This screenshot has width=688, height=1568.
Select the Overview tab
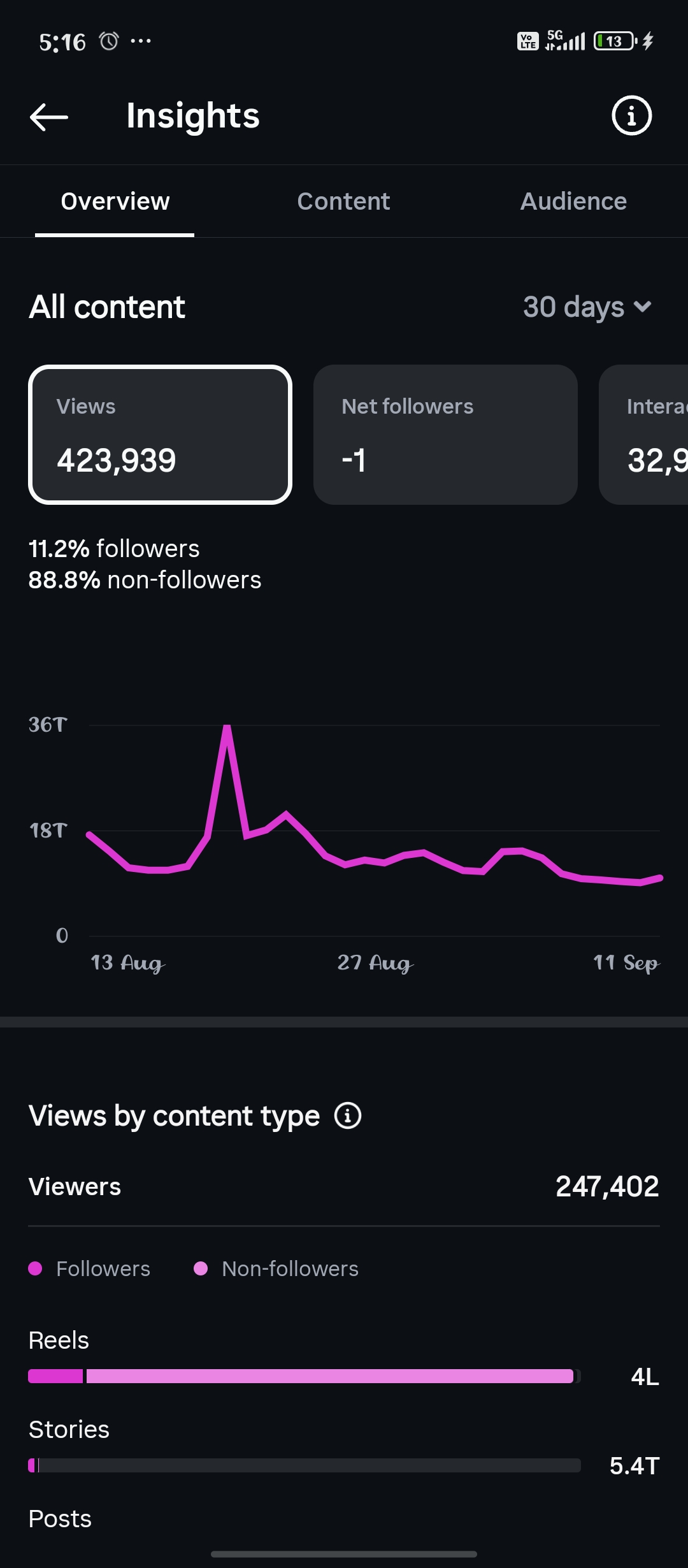(x=115, y=201)
